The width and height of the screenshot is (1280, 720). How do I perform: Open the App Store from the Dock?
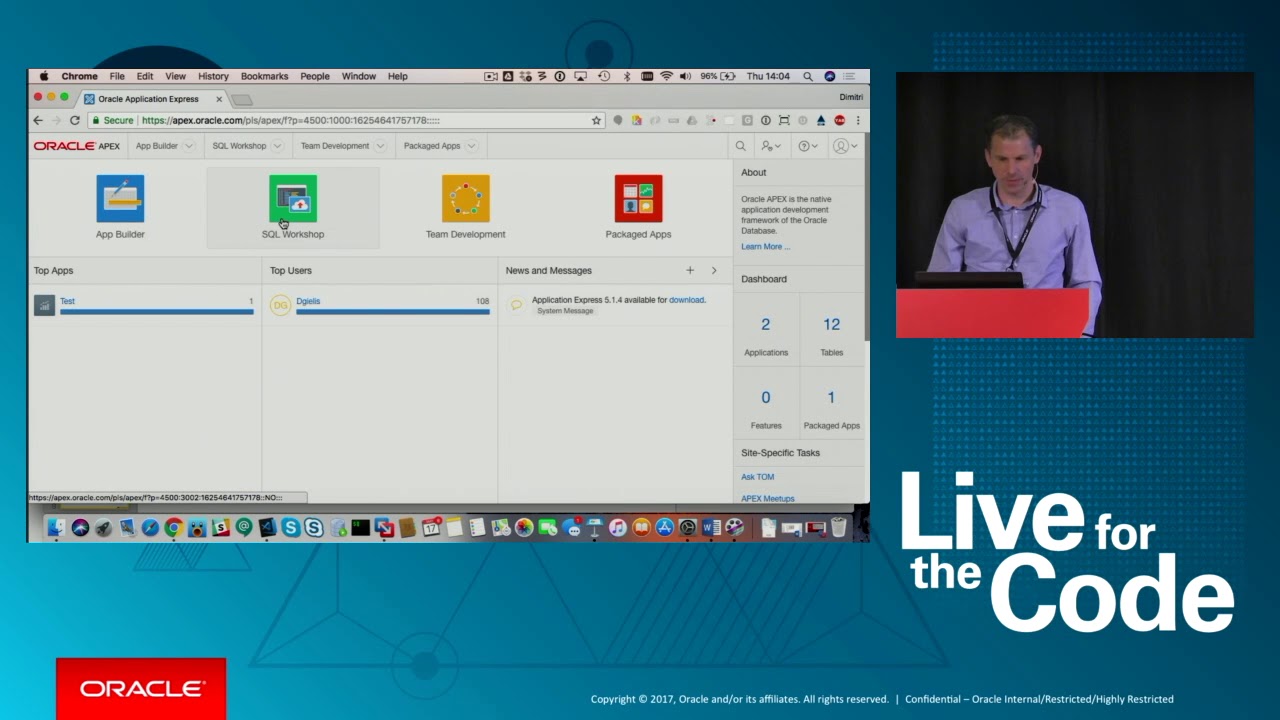pyautogui.click(x=664, y=528)
